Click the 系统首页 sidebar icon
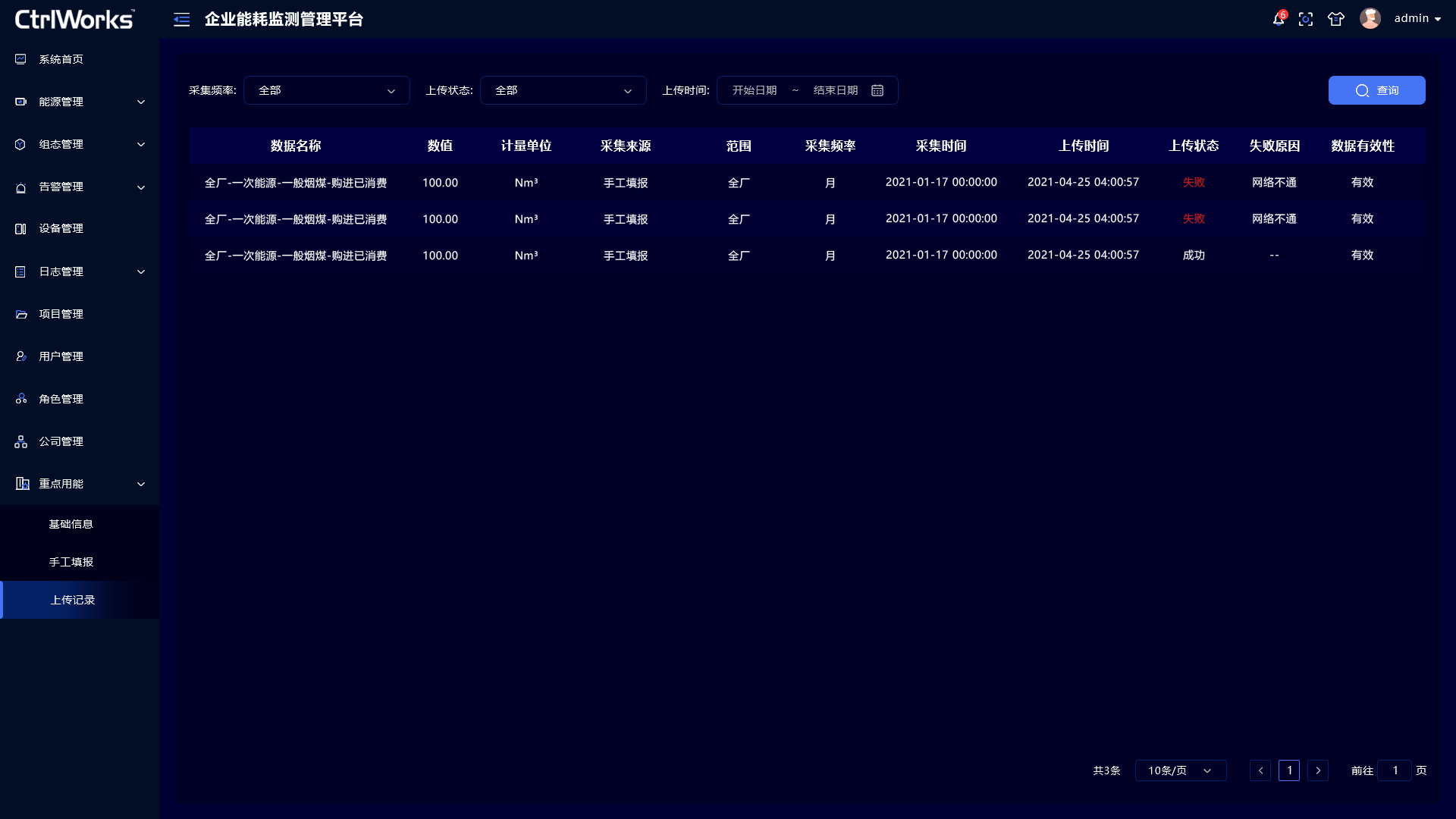Screen dimensions: 1456x819 (20, 59)
